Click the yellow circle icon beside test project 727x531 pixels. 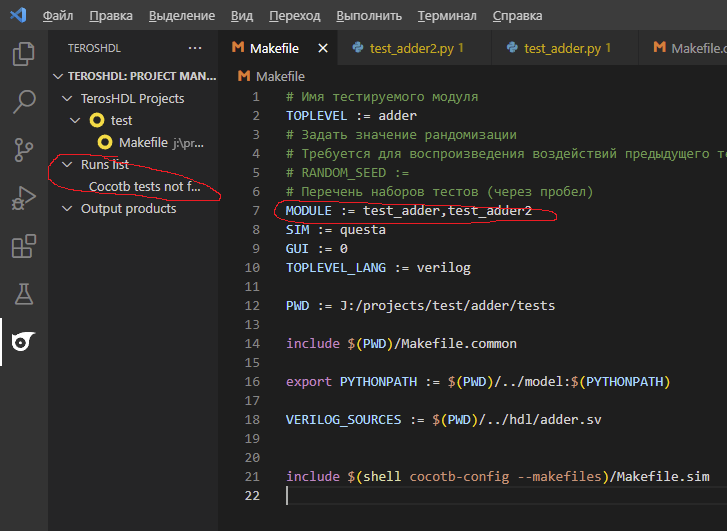click(x=97, y=121)
